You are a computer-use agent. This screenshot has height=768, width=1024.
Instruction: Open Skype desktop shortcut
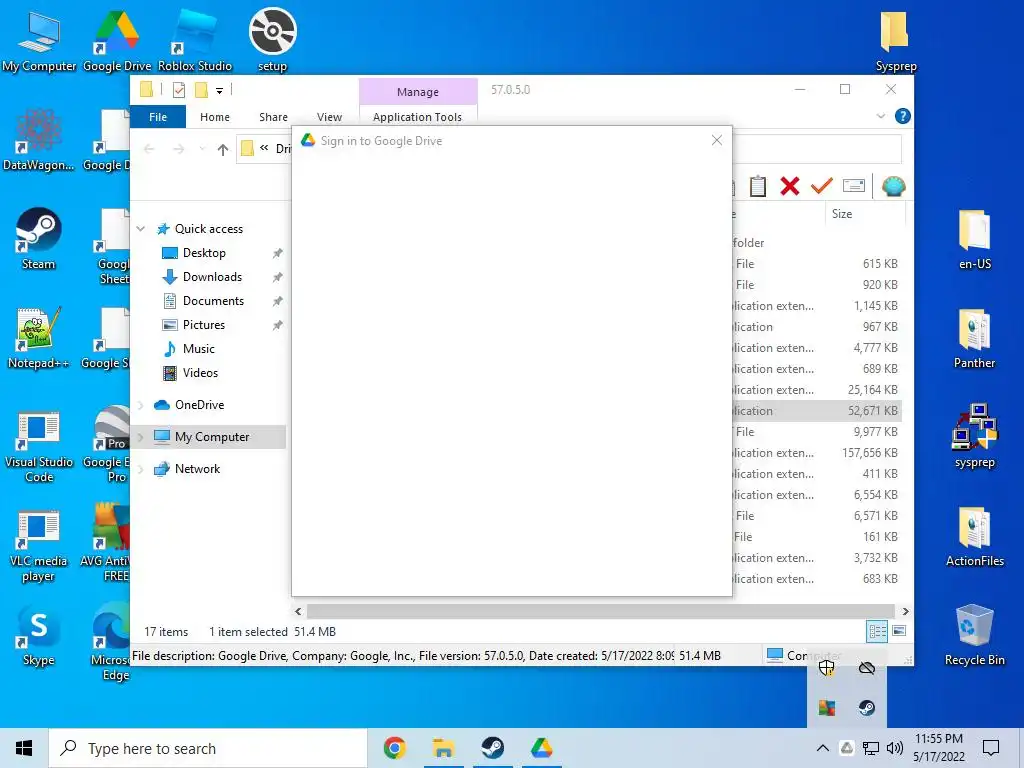39,635
